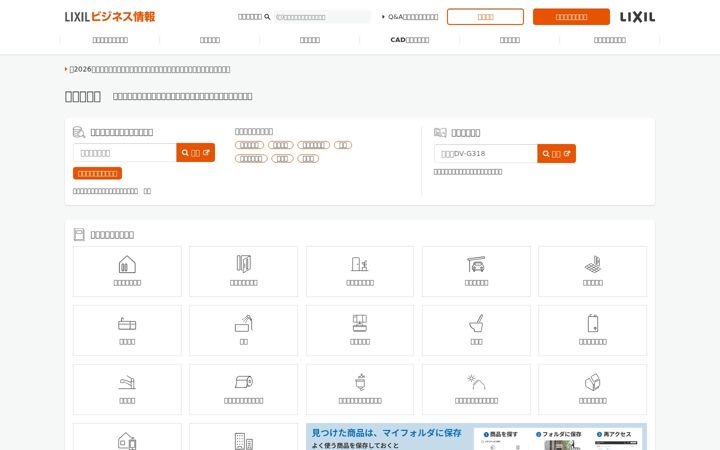The height and width of the screenshot is (450, 720).
Task: Open the office building icon category
Action: point(243,437)
